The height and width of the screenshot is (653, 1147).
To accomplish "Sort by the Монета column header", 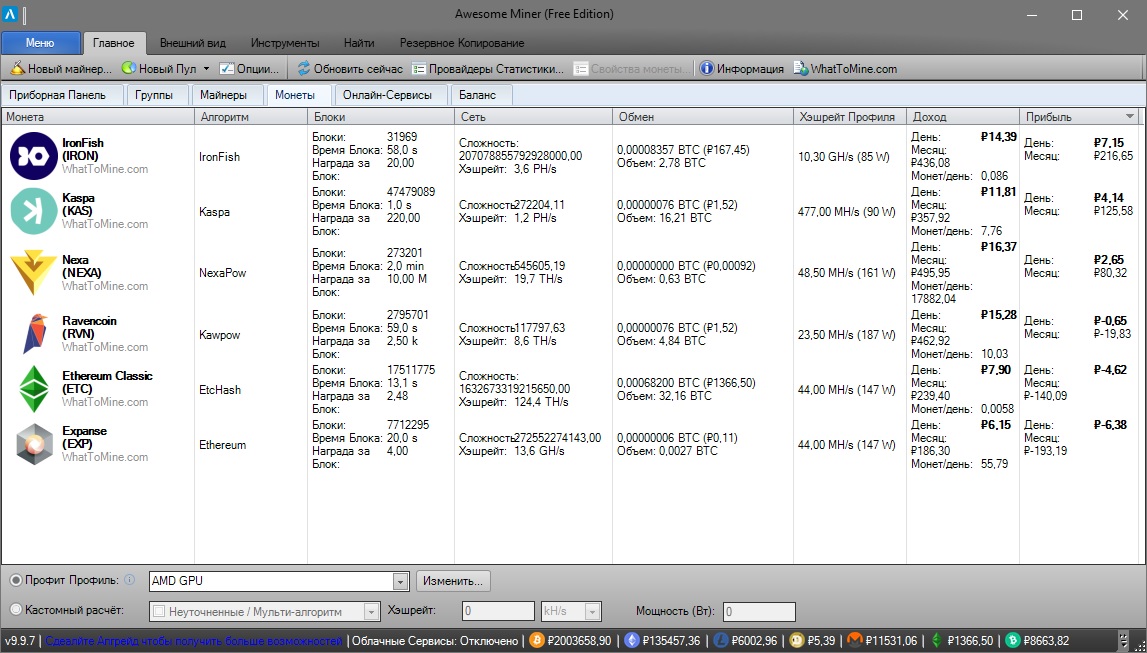I will pyautogui.click(x=98, y=116).
